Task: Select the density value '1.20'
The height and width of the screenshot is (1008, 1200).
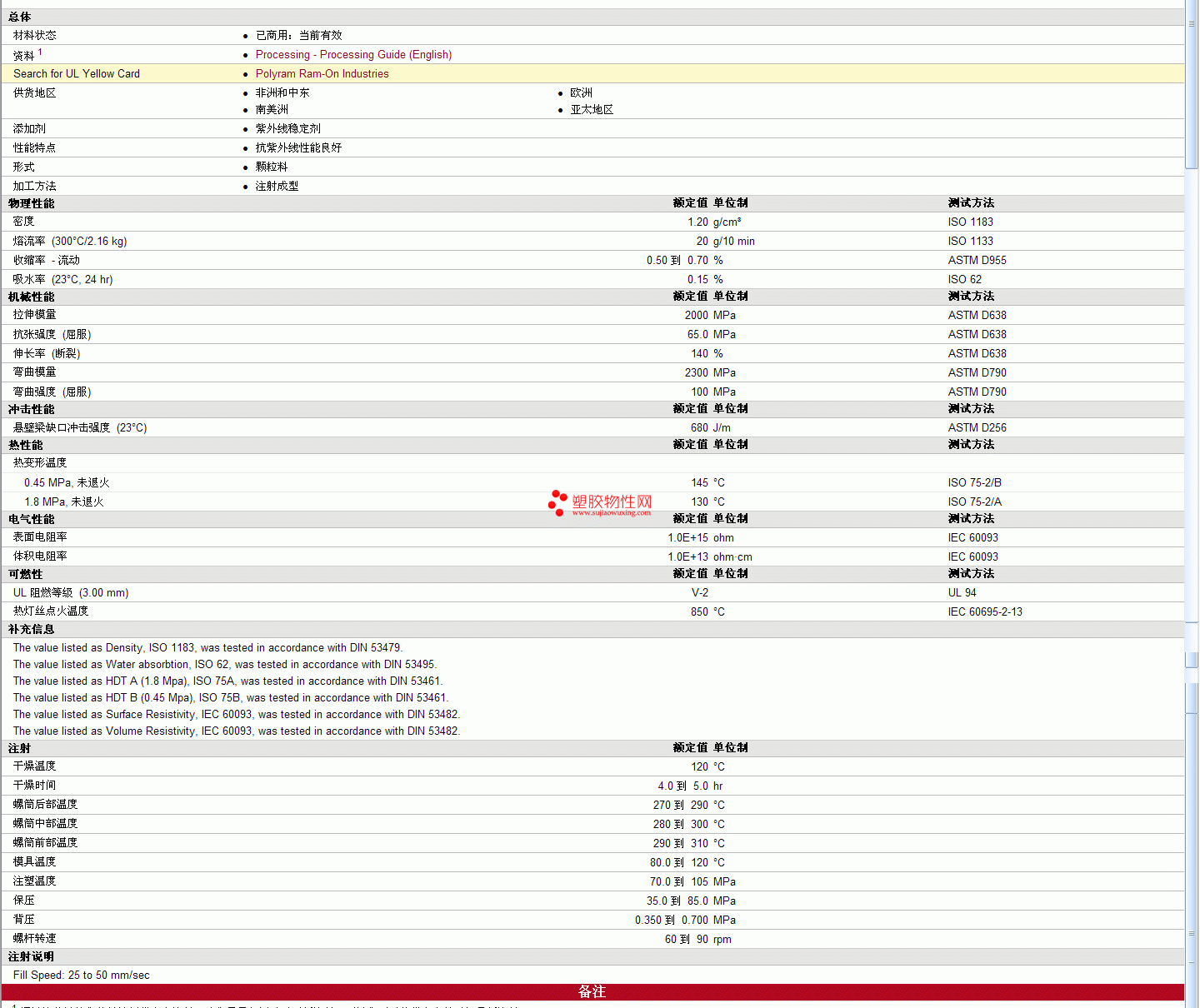Action: 697,222
